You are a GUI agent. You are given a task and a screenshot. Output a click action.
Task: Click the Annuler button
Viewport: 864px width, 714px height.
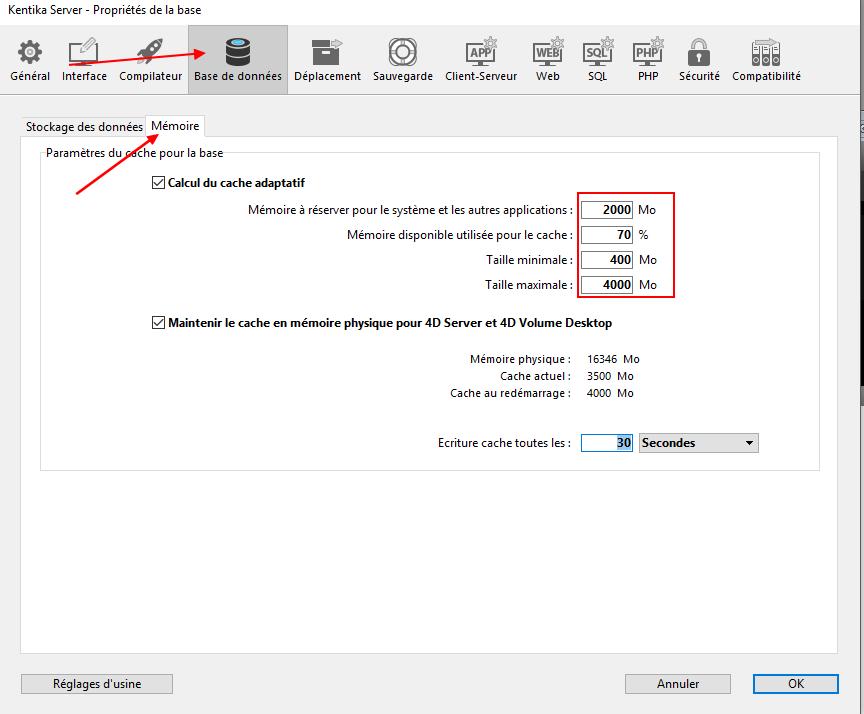[678, 684]
